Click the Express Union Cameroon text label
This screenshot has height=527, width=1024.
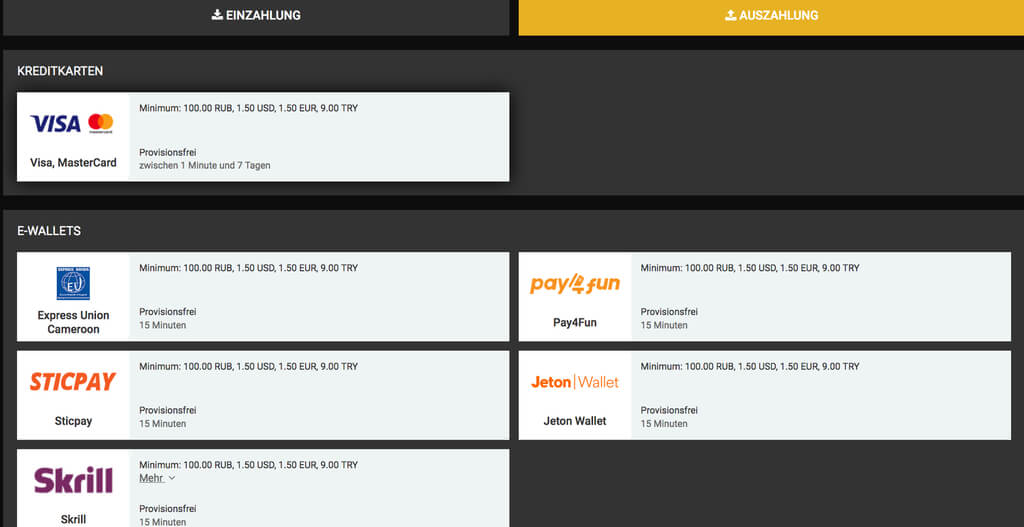tap(73, 322)
